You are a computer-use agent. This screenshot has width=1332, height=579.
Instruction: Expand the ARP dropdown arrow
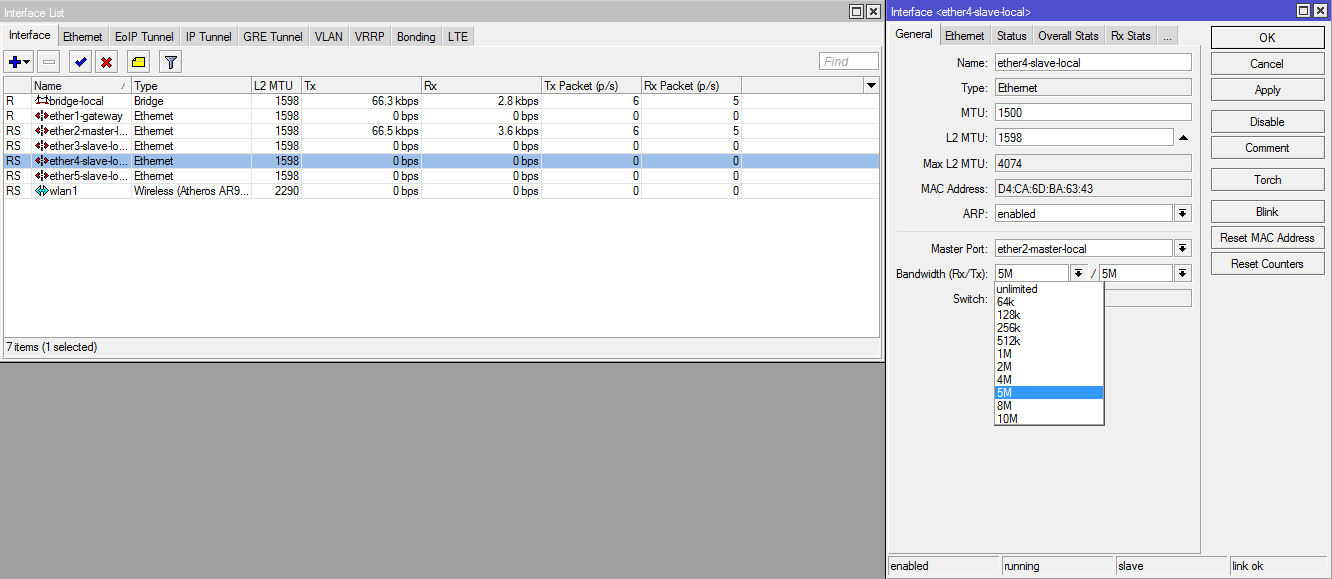coord(1183,213)
